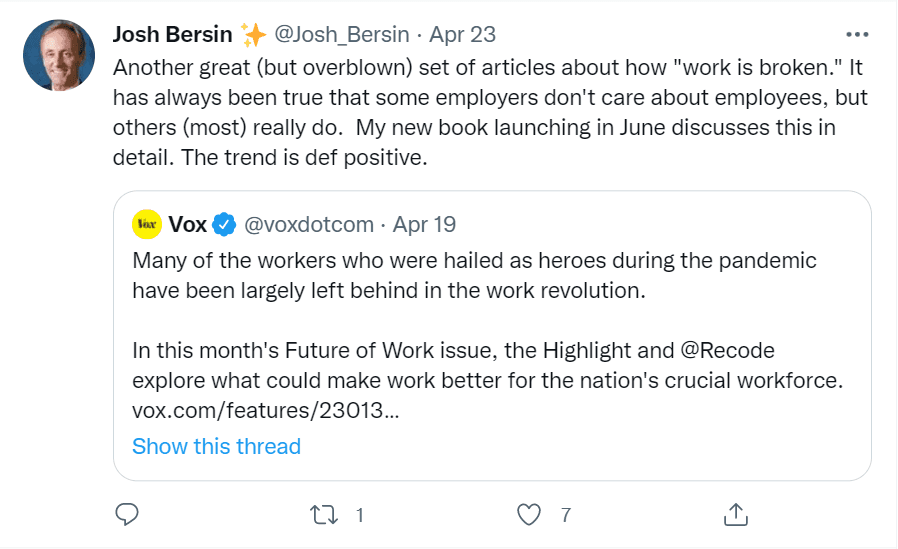Viewport: 898px width, 549px height.
Task: Click Vox's blue verified badge
Action: [225, 224]
